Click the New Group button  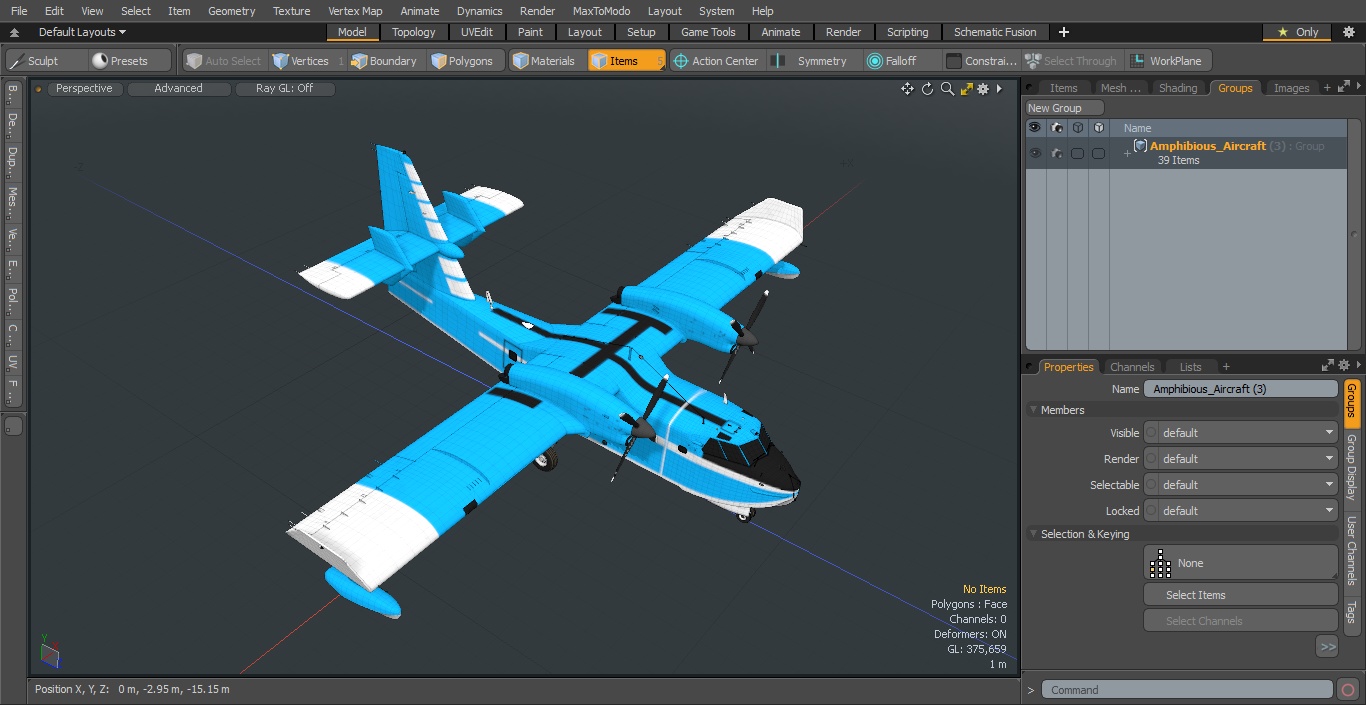click(x=1065, y=108)
